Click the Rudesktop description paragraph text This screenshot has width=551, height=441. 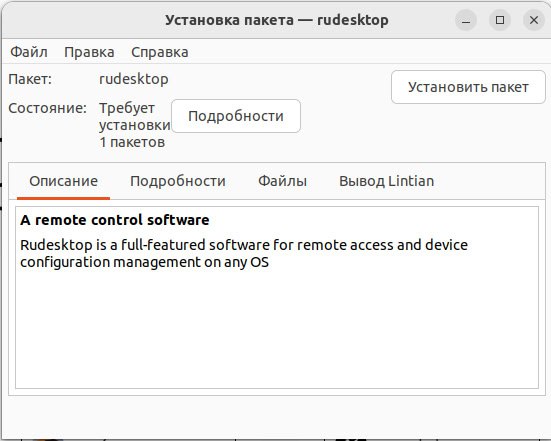(x=244, y=253)
